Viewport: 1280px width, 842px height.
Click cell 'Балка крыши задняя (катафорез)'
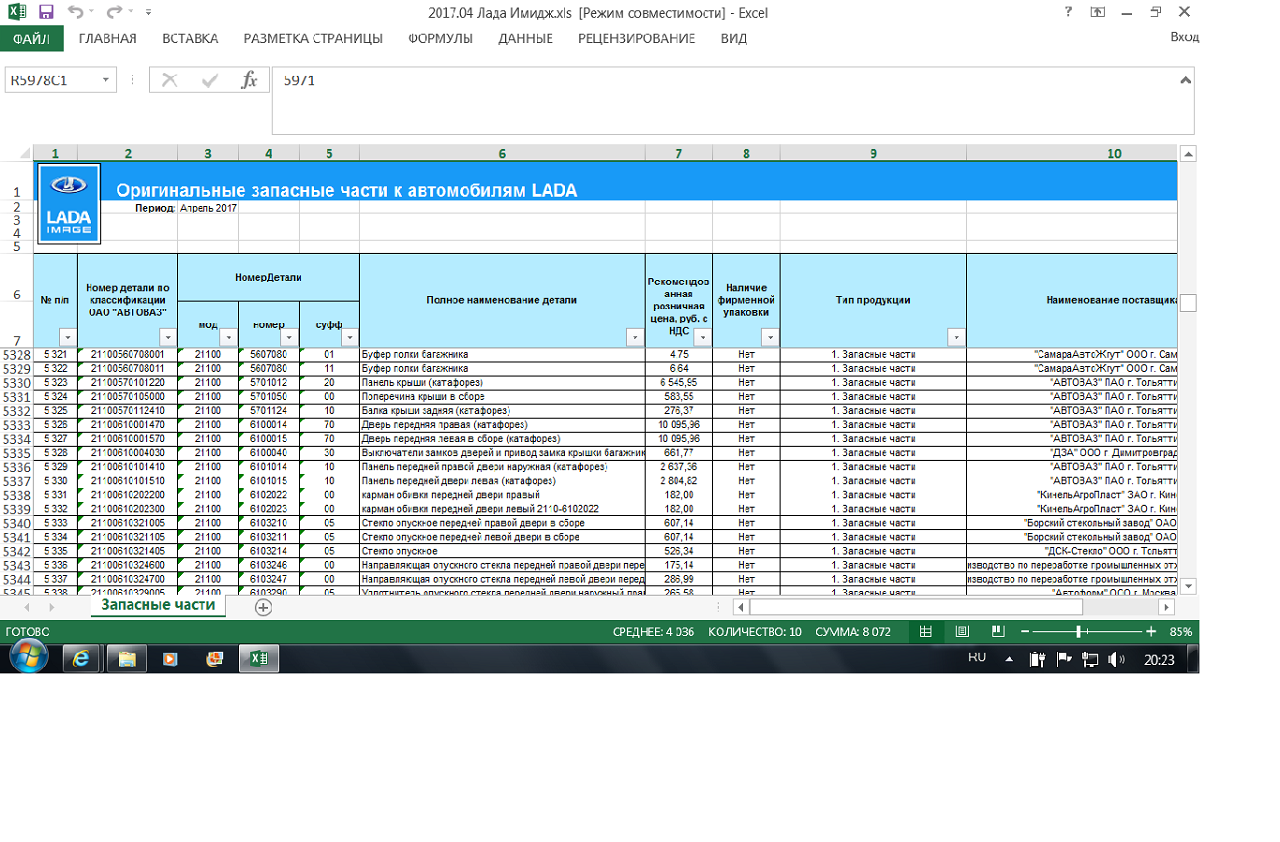point(502,410)
